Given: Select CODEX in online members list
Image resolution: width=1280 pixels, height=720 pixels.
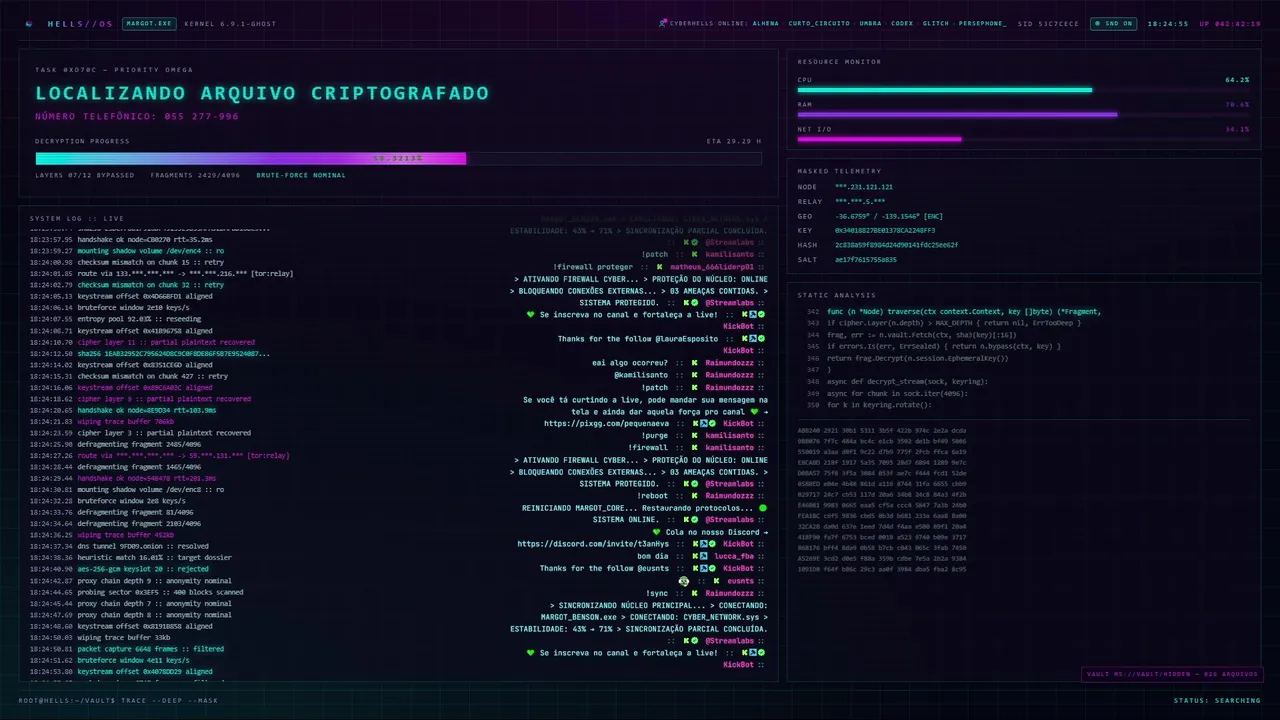Looking at the screenshot, I should coord(902,23).
